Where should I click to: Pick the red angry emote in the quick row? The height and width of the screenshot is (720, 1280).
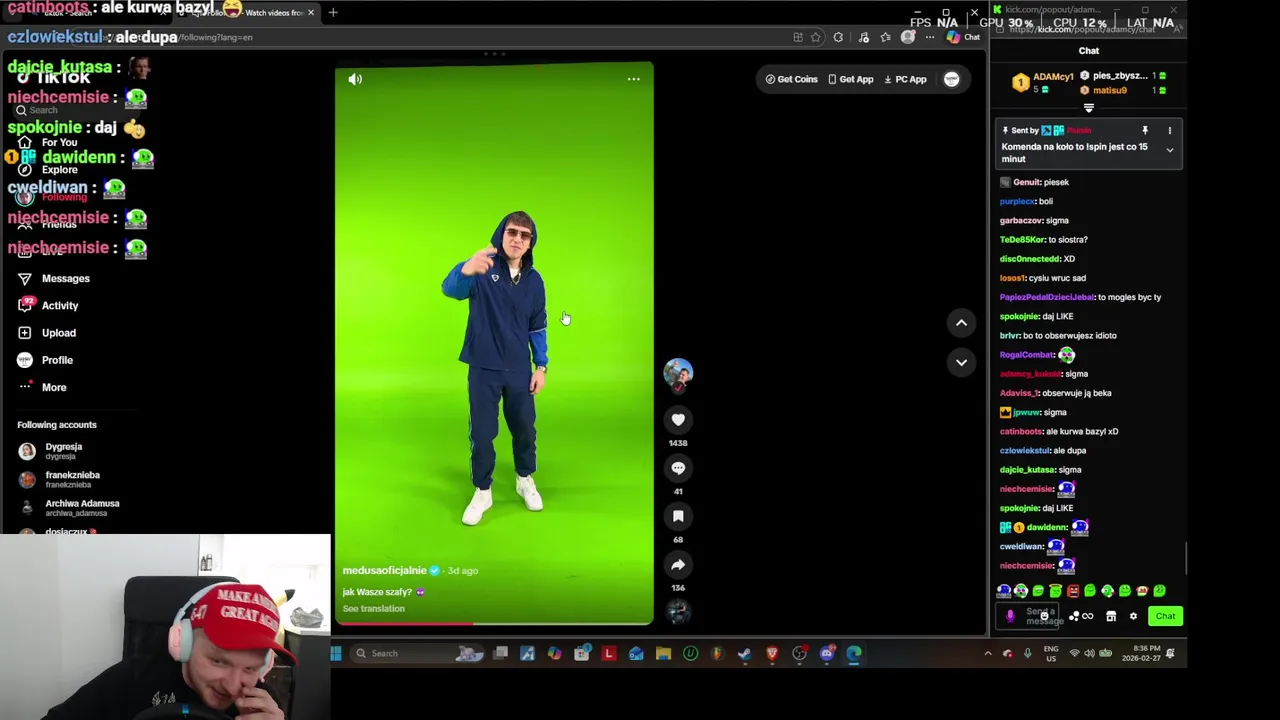(1072, 591)
